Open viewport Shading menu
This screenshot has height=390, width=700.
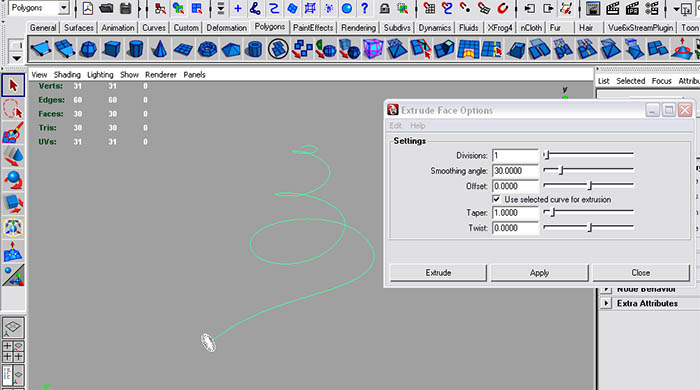tap(67, 75)
